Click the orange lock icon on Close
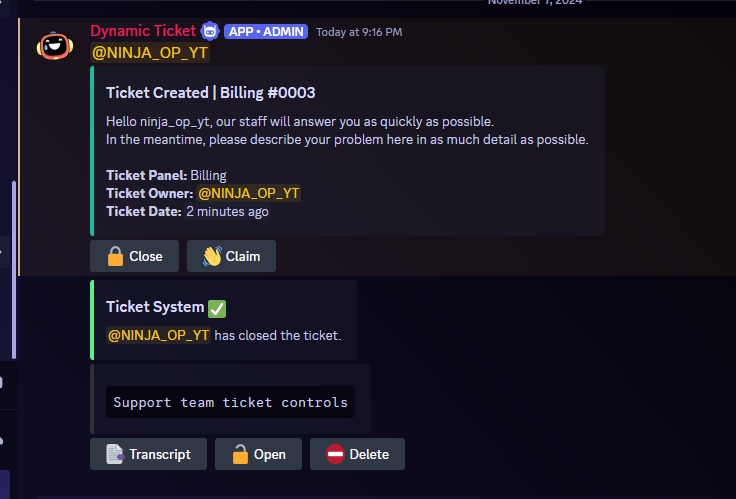This screenshot has height=499, width=736. click(x=115, y=256)
